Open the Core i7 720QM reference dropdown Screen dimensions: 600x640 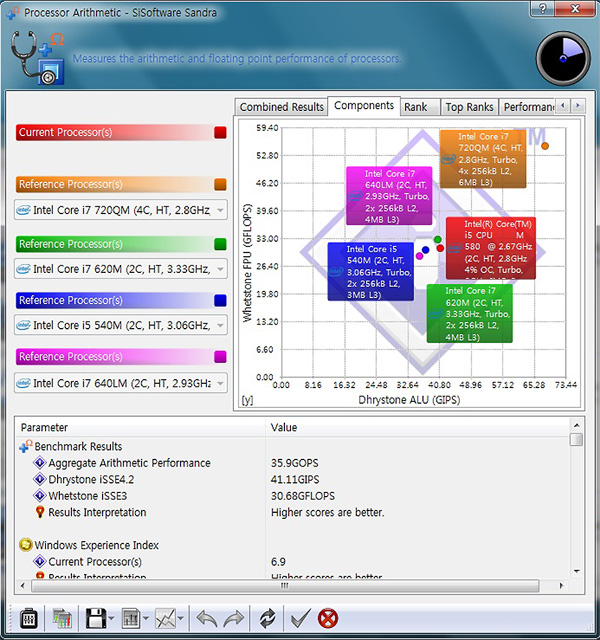click(121, 210)
